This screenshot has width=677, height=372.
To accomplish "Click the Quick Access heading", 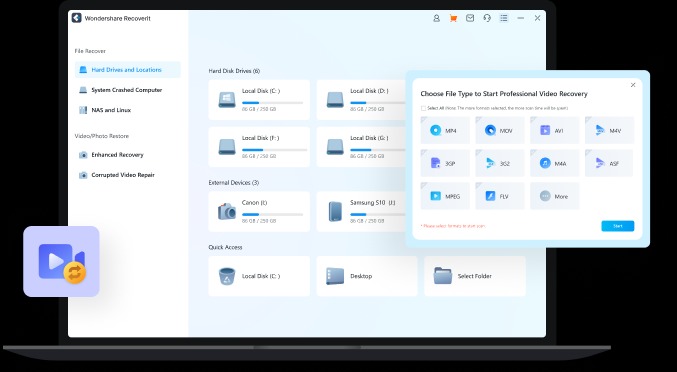I will tap(225, 247).
